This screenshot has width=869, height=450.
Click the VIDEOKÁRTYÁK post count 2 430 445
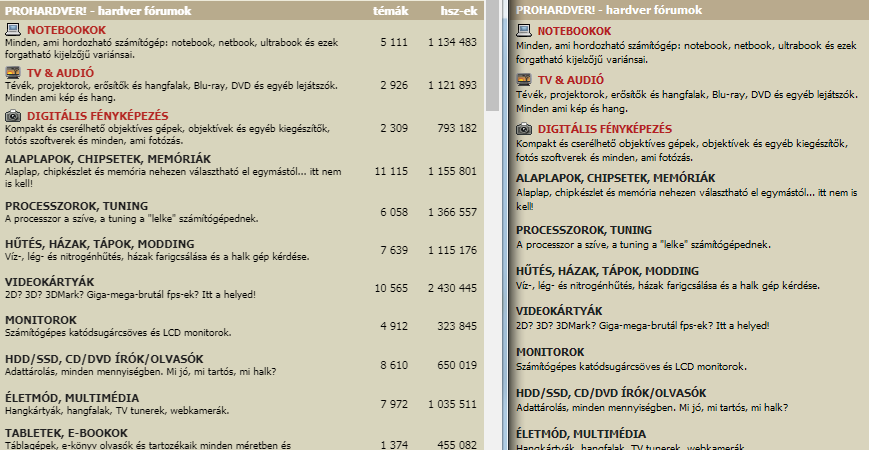click(452, 288)
